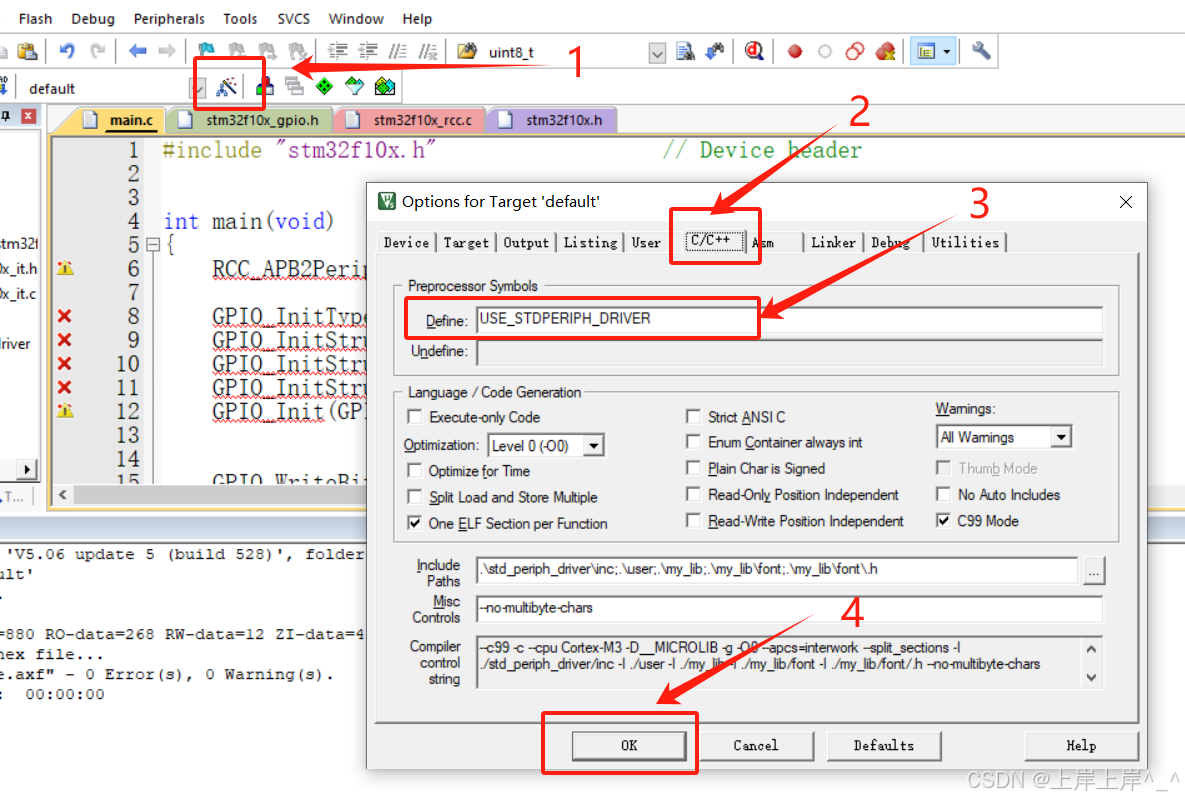This screenshot has height=800, width=1185.
Task: Enable Optimize for Time checkbox
Action: (x=414, y=470)
